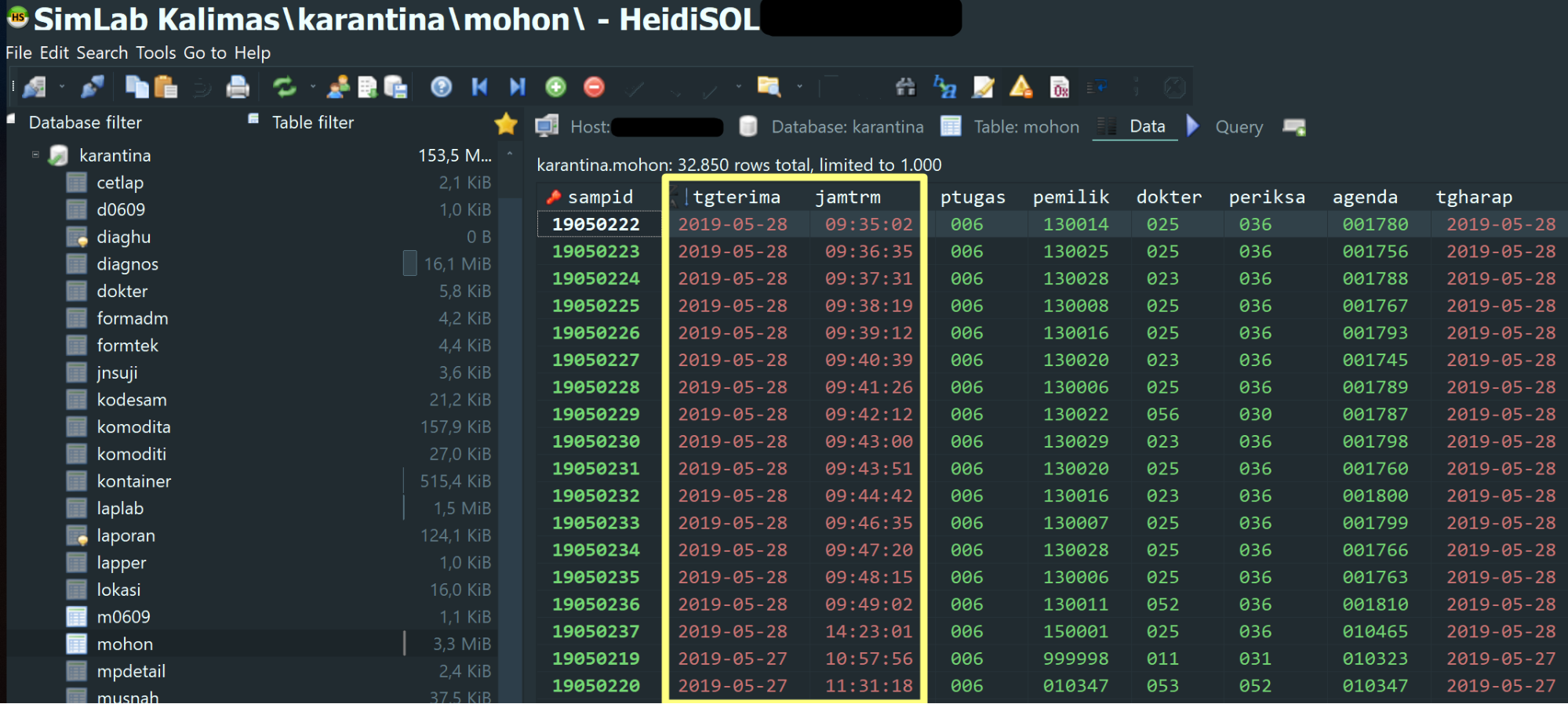Click the binoculars Find text icon
This screenshot has width=1568, height=704.
[x=905, y=87]
